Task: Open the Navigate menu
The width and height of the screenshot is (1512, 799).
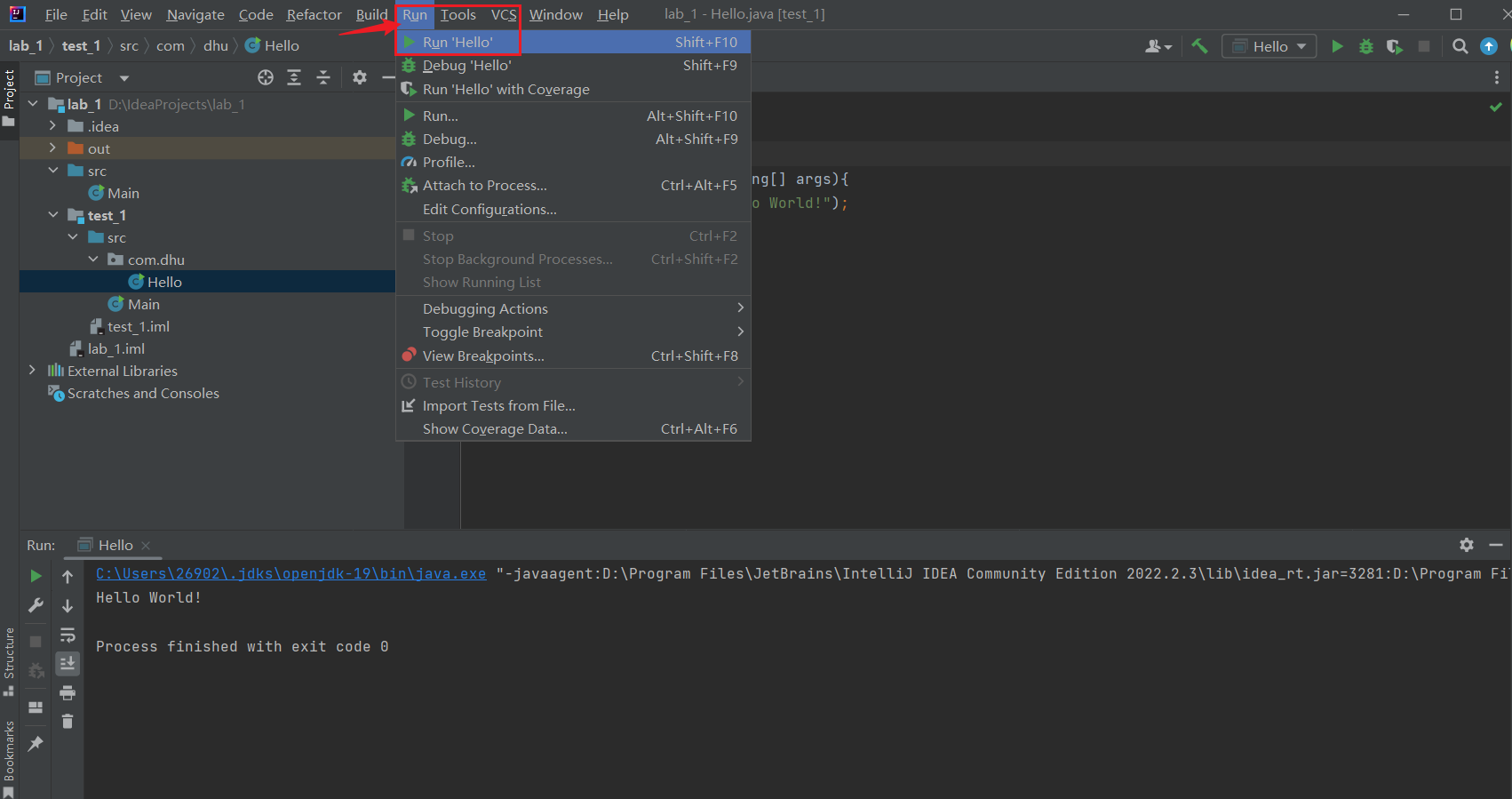Action: (195, 14)
